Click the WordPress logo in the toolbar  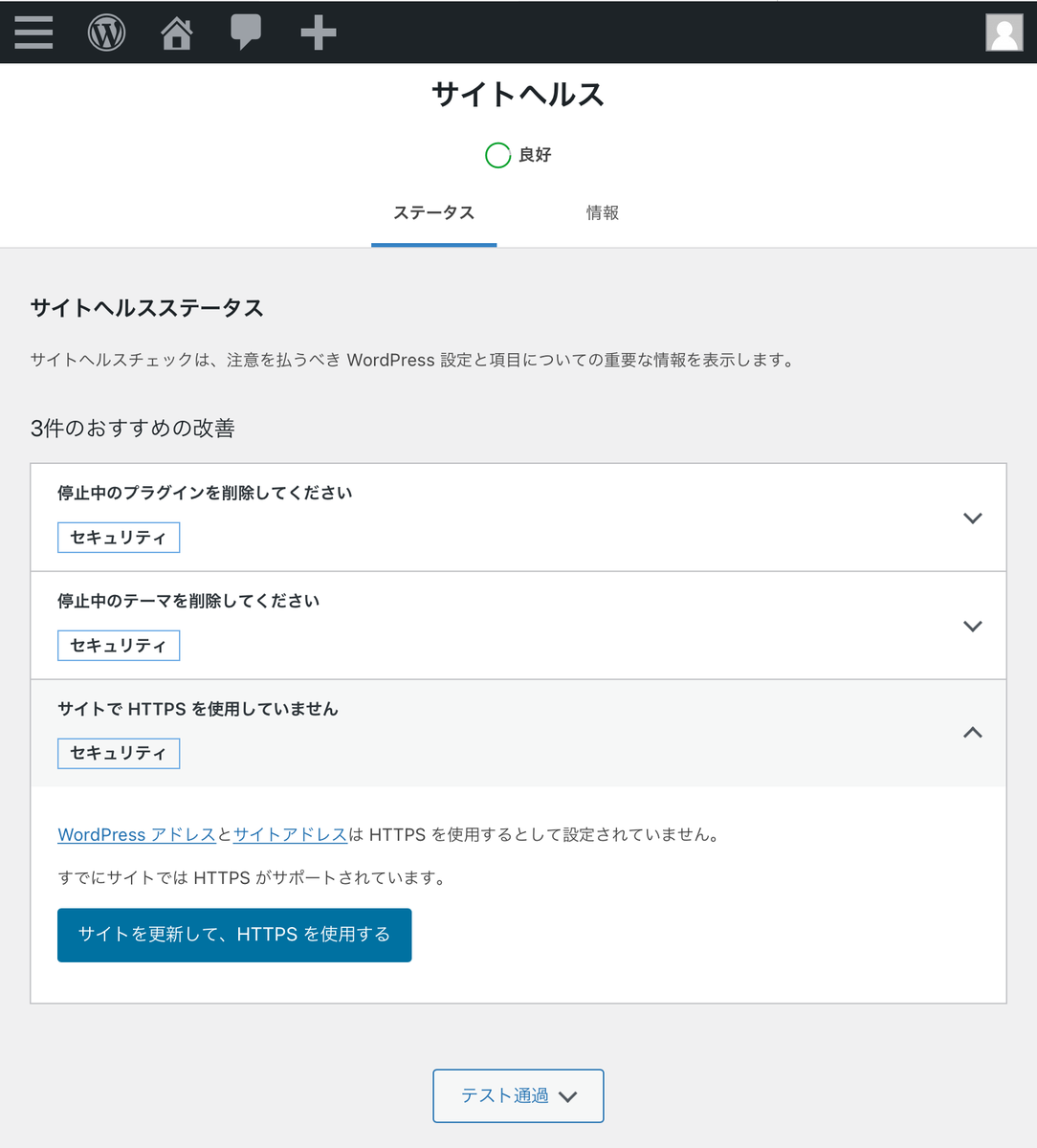click(105, 32)
